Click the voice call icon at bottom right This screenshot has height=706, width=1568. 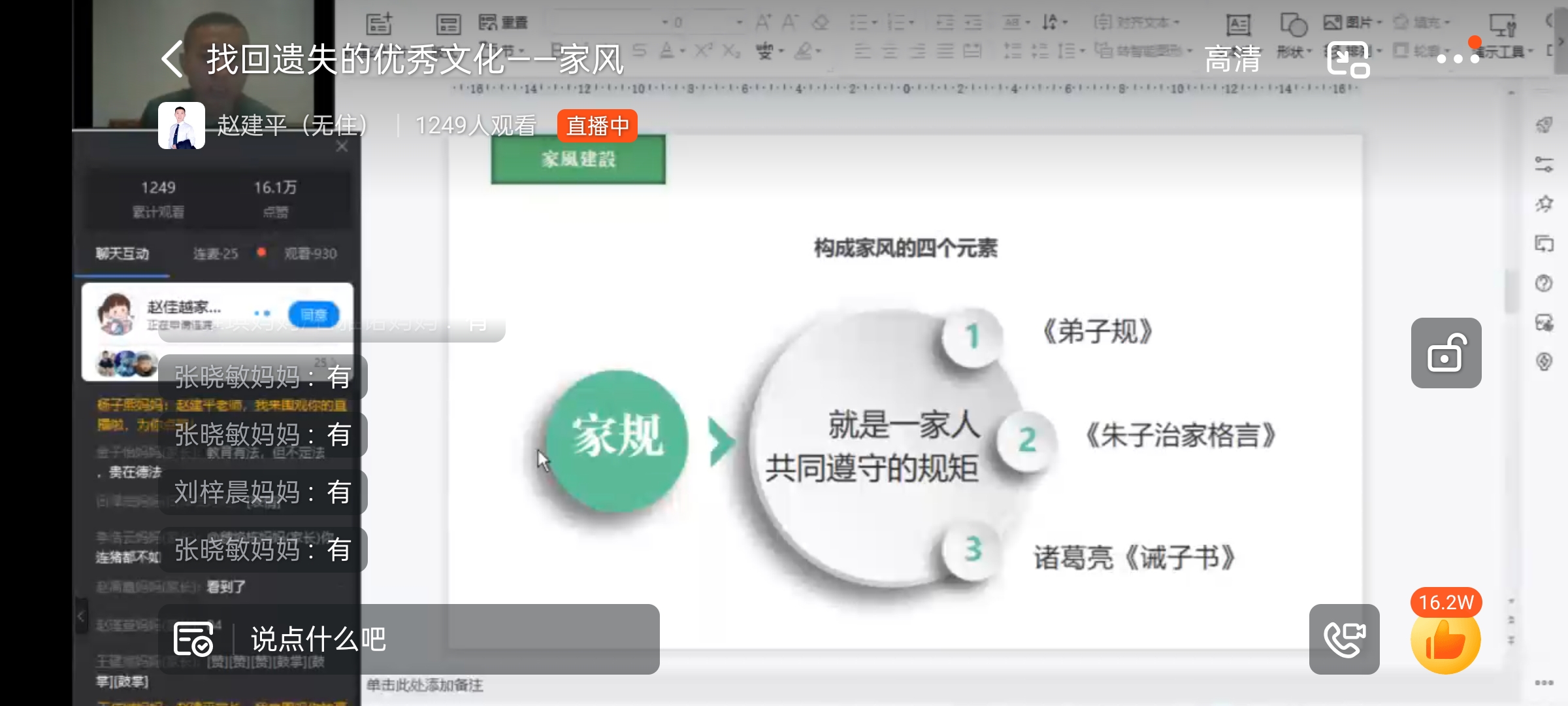[x=1344, y=639]
